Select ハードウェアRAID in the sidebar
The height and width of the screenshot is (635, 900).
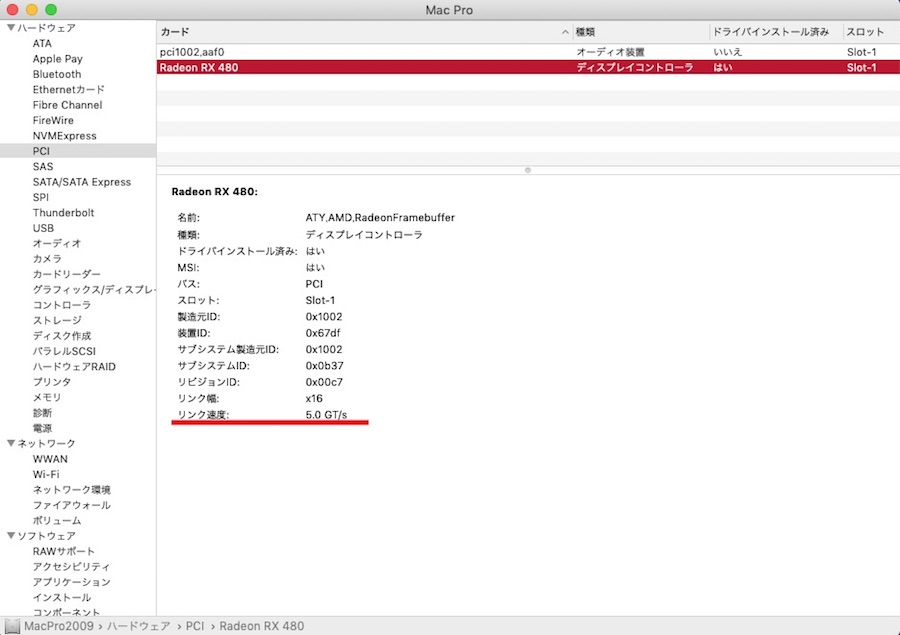[74, 367]
